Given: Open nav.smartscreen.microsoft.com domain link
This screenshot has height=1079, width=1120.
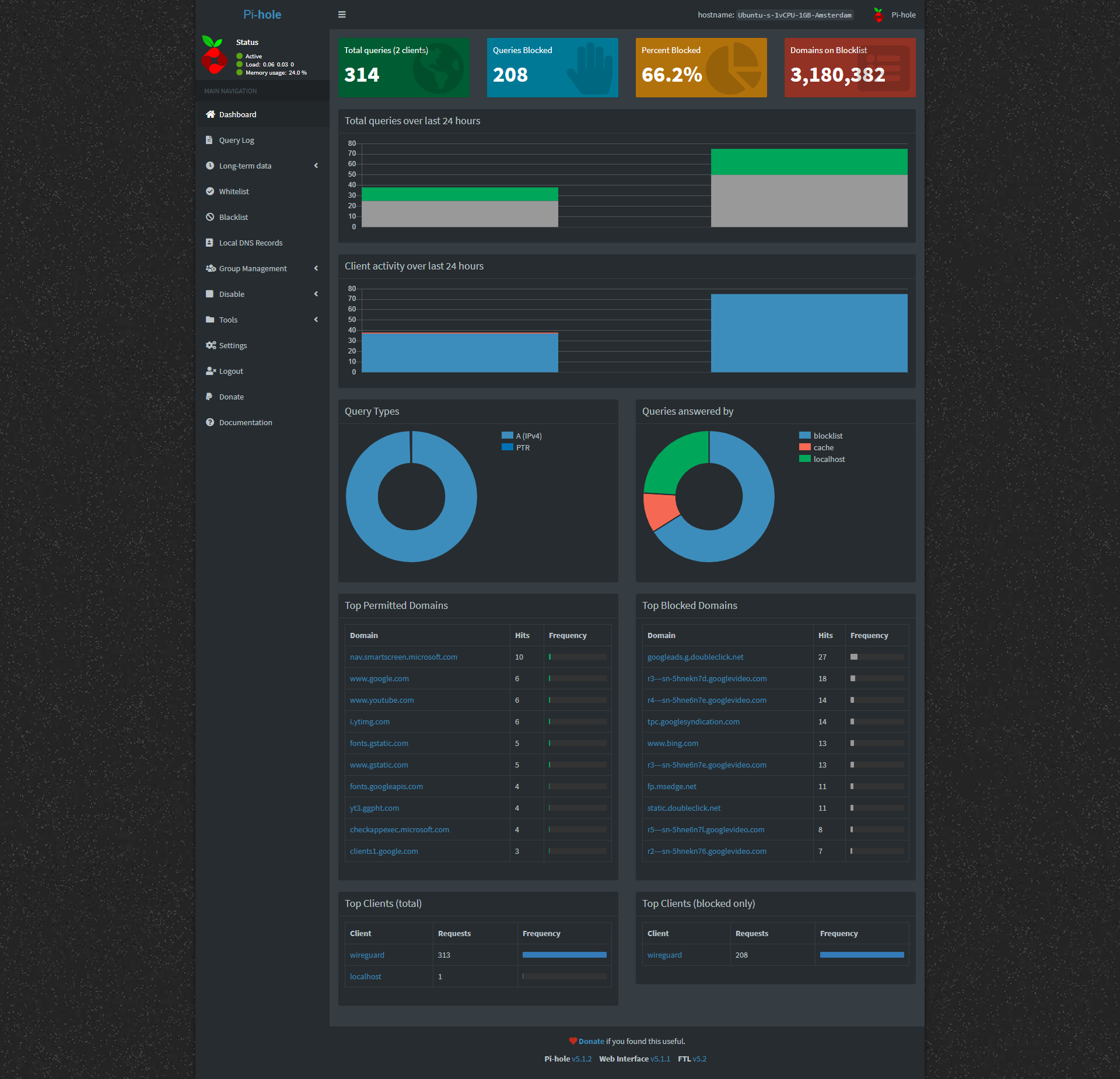Looking at the screenshot, I should click(404, 657).
